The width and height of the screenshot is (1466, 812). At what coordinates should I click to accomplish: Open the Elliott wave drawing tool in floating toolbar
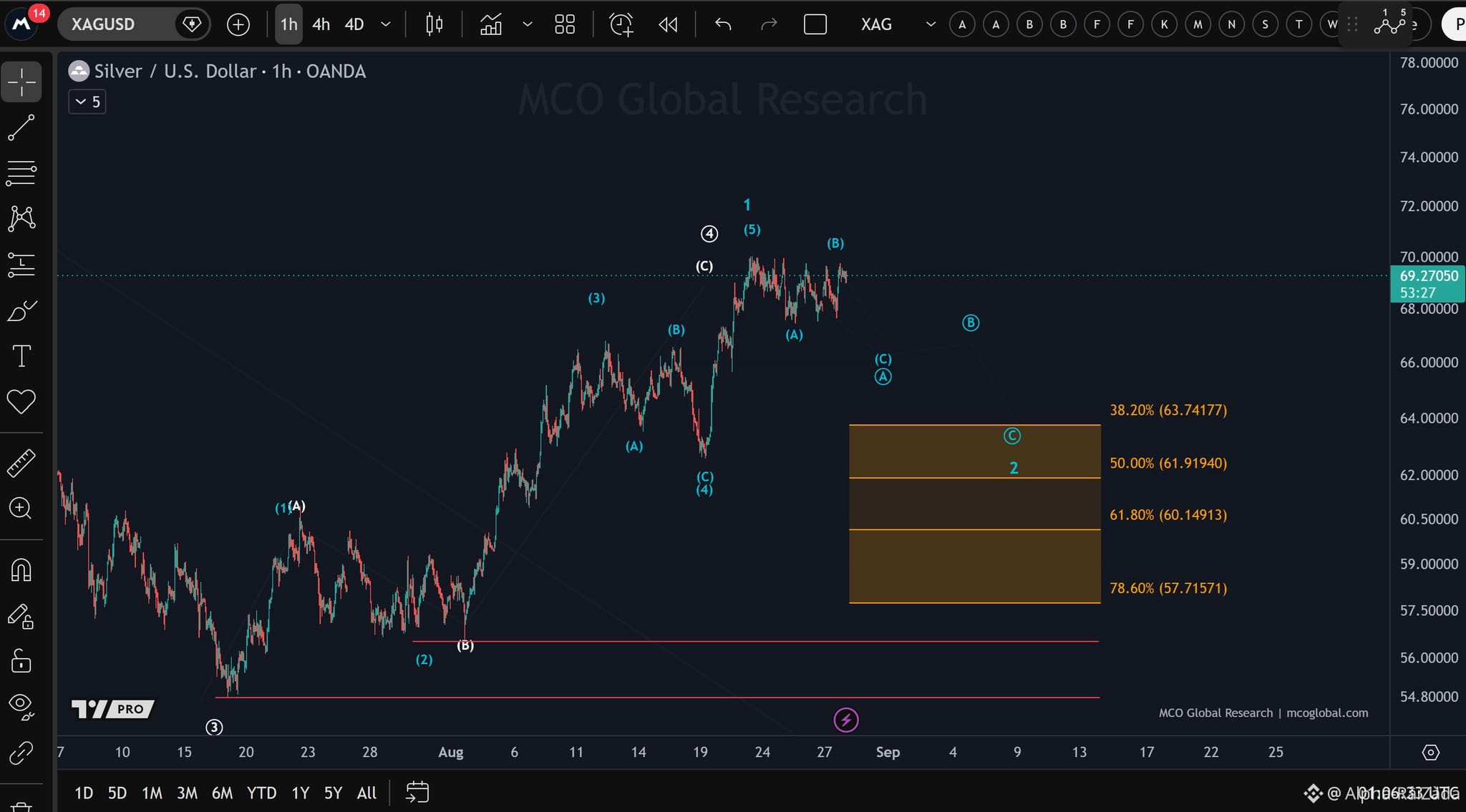(x=1390, y=24)
